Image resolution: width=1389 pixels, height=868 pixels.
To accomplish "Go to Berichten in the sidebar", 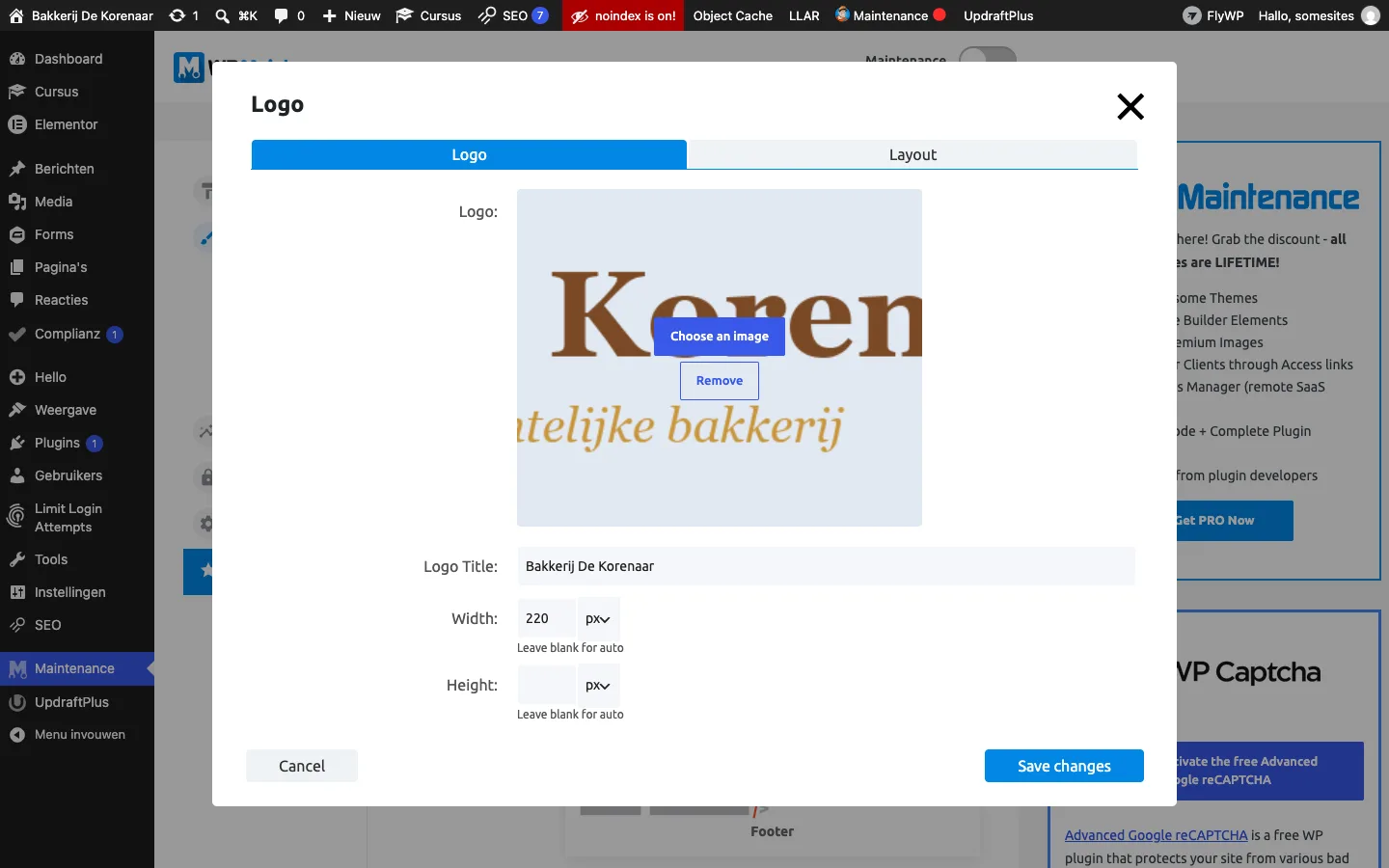I will [x=77, y=169].
